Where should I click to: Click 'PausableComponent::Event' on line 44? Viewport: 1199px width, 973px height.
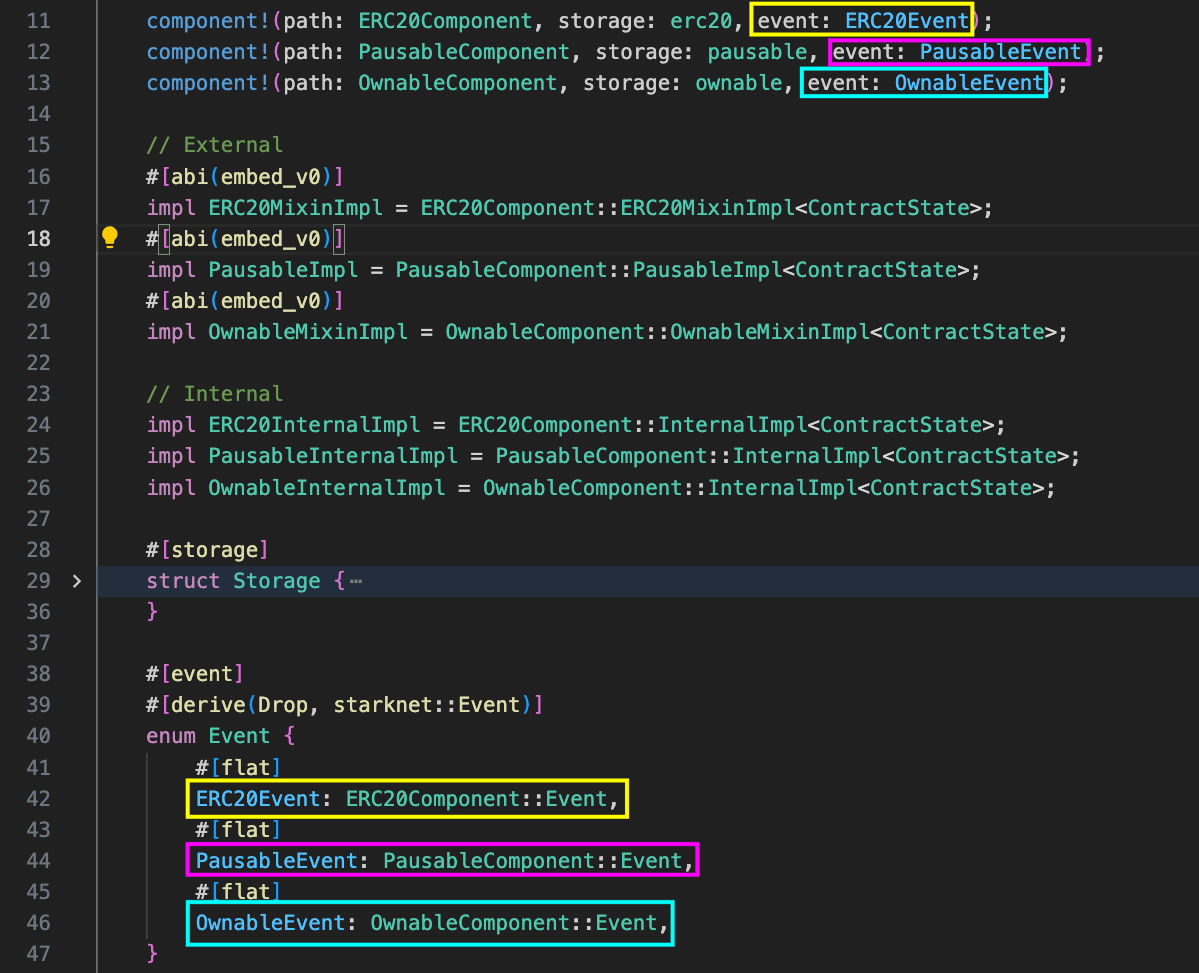click(533, 860)
